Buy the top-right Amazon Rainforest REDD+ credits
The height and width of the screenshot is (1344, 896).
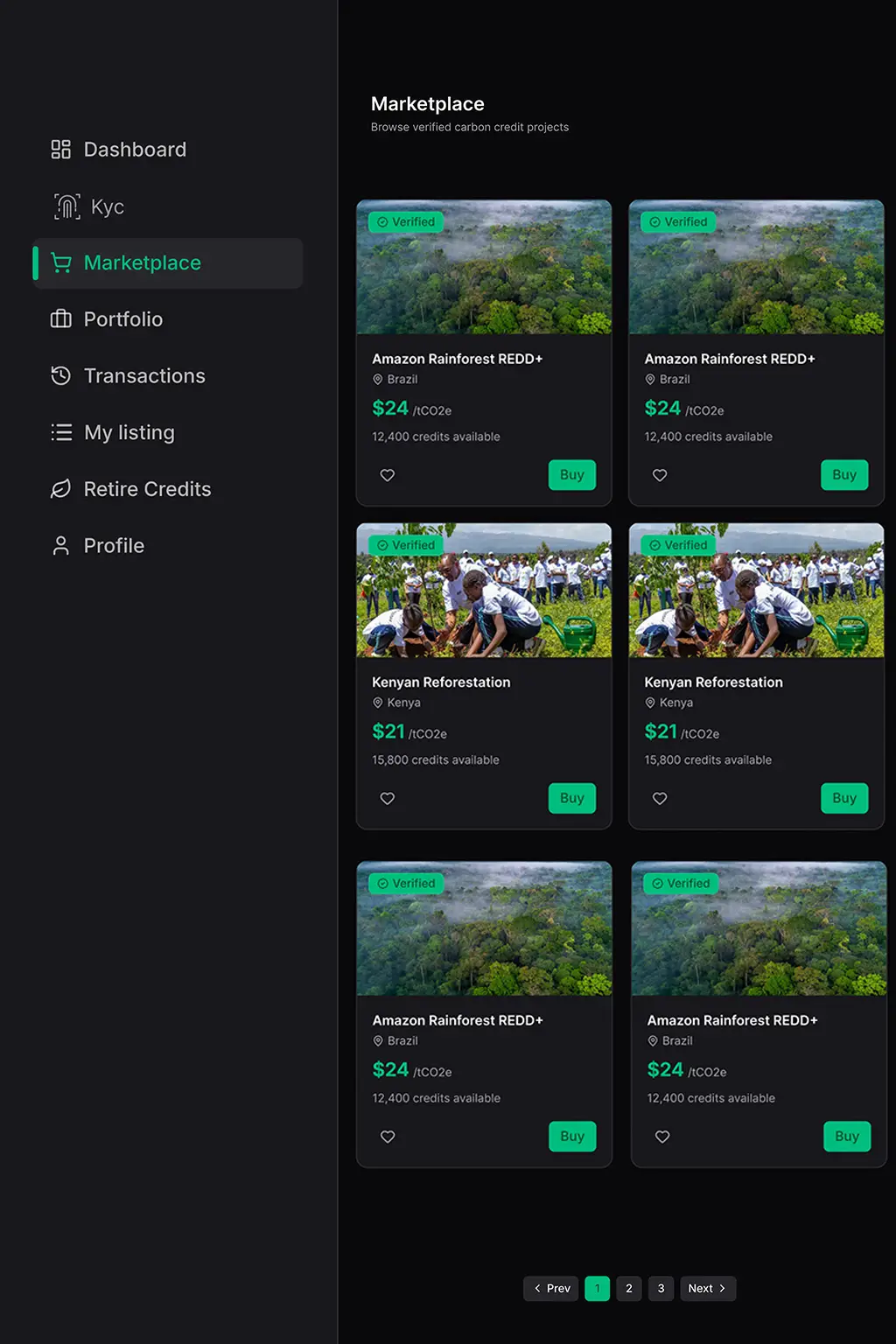click(x=844, y=475)
